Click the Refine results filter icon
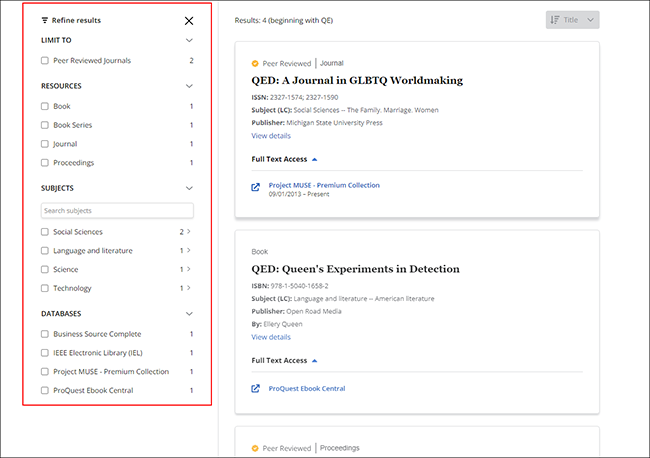Viewport: 650px width, 458px height. (45, 20)
